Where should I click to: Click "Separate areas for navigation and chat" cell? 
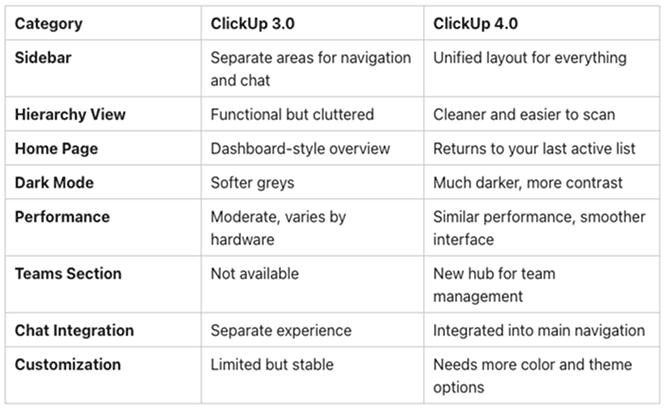coord(310,67)
